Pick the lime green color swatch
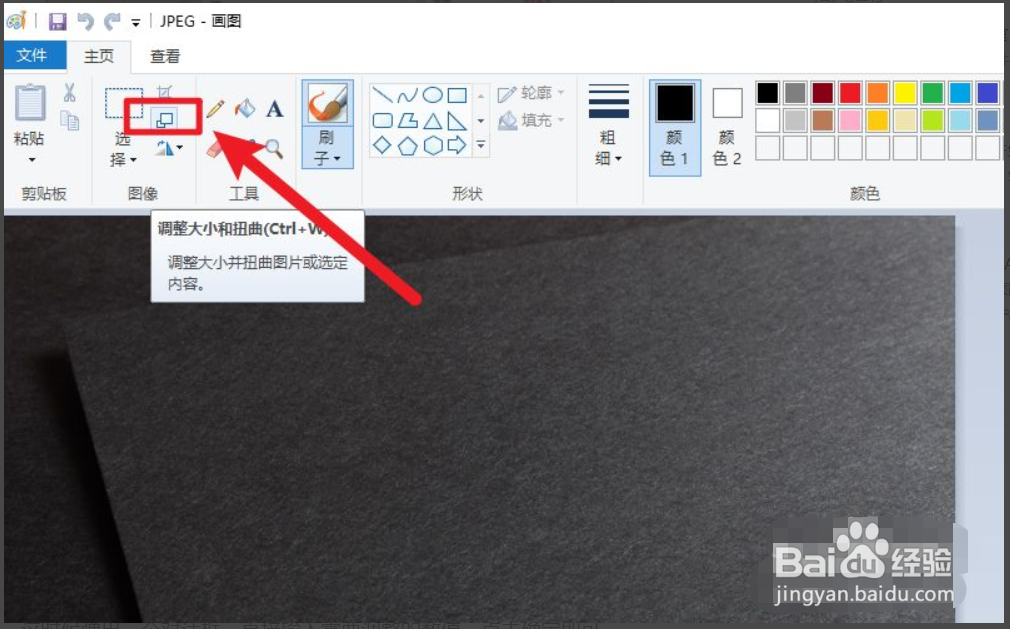1010x629 pixels. (933, 120)
